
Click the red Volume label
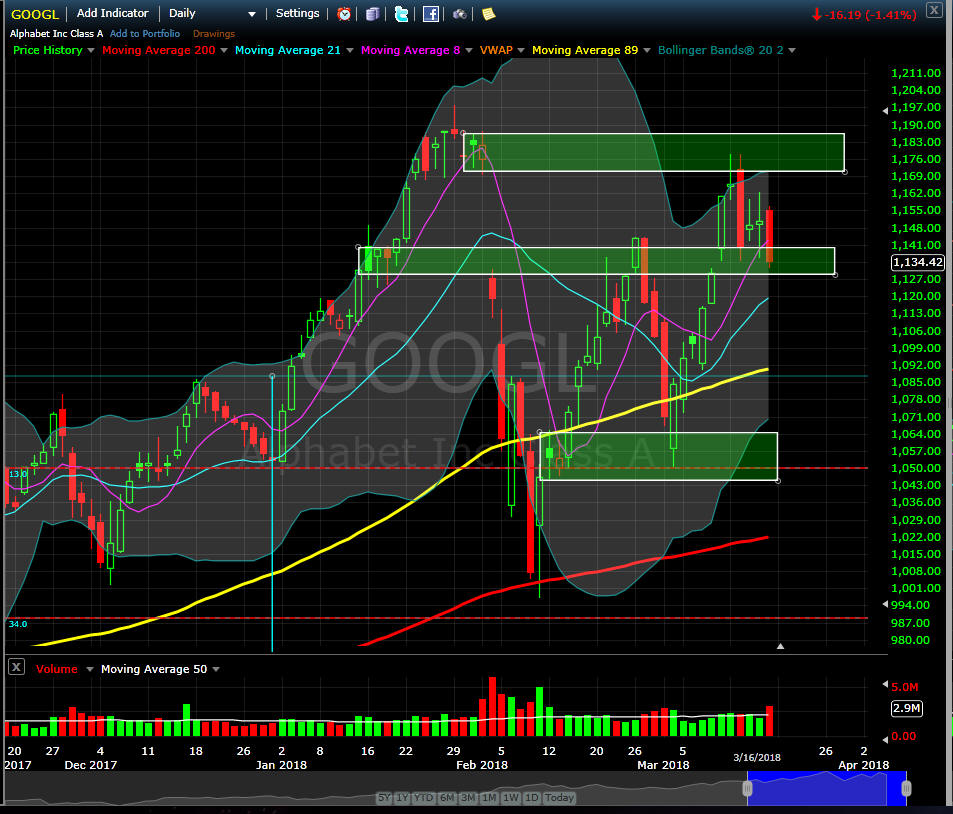point(57,669)
